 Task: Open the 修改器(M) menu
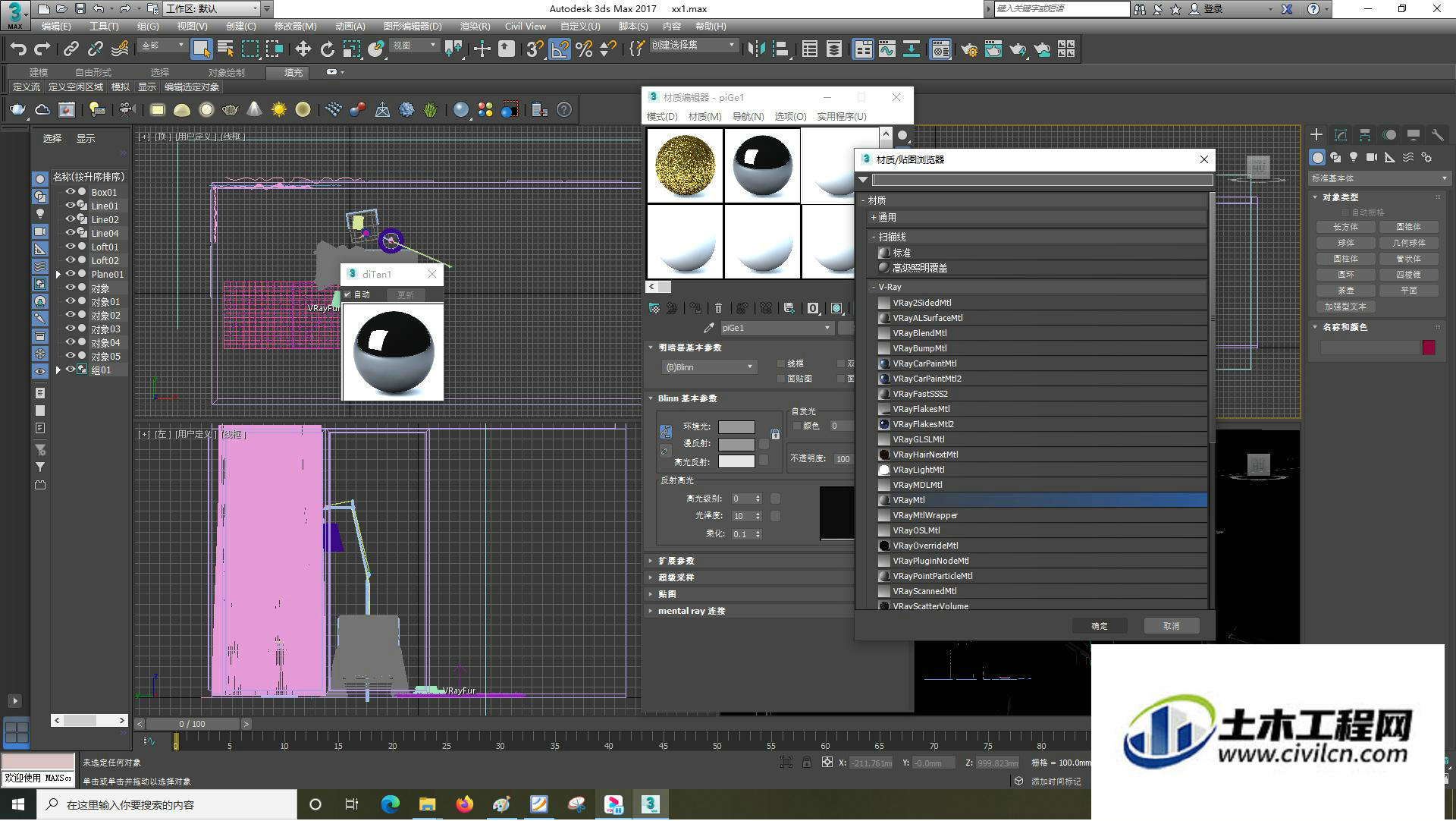click(x=295, y=26)
